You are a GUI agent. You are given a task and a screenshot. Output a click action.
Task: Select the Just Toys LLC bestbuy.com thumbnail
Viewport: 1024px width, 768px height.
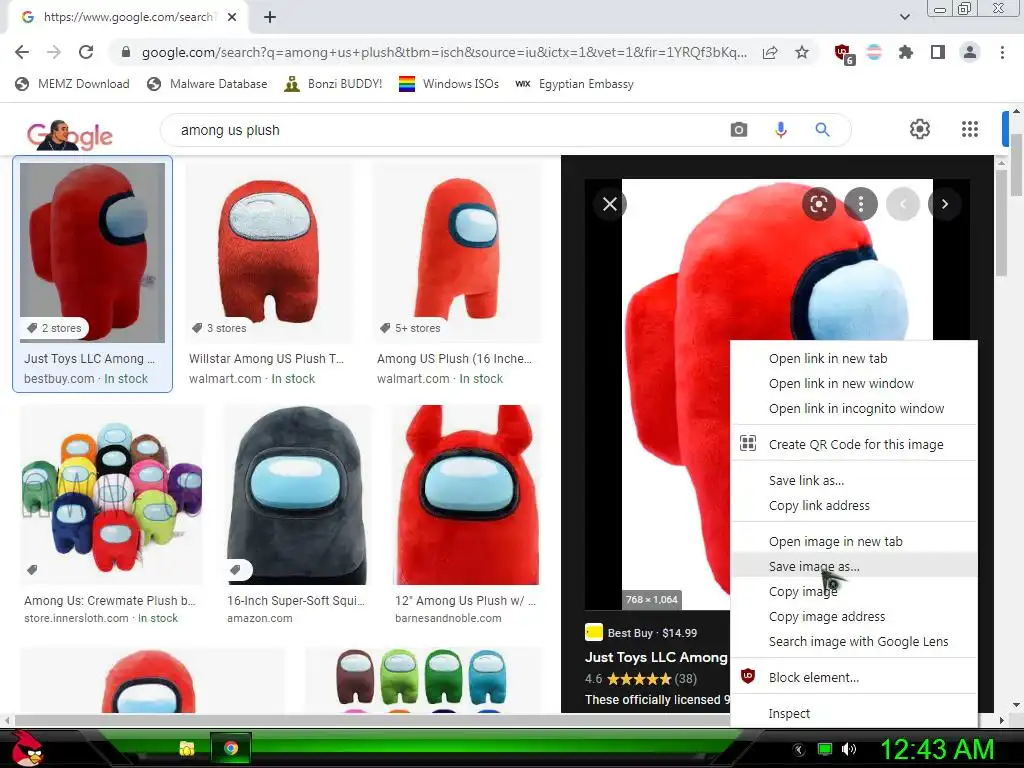pyautogui.click(x=93, y=252)
